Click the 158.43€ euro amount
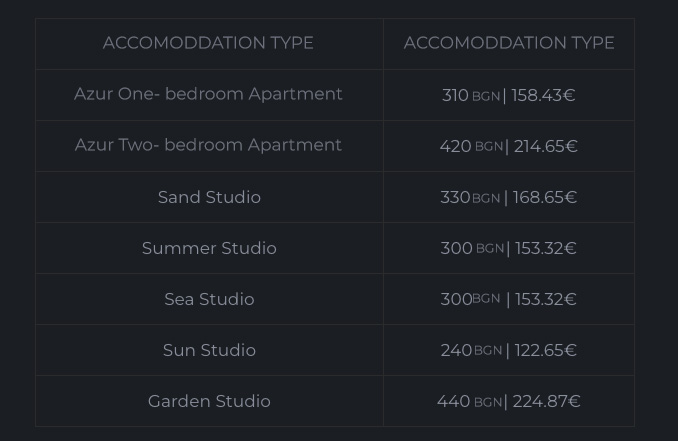This screenshot has width=678, height=441. click(544, 95)
